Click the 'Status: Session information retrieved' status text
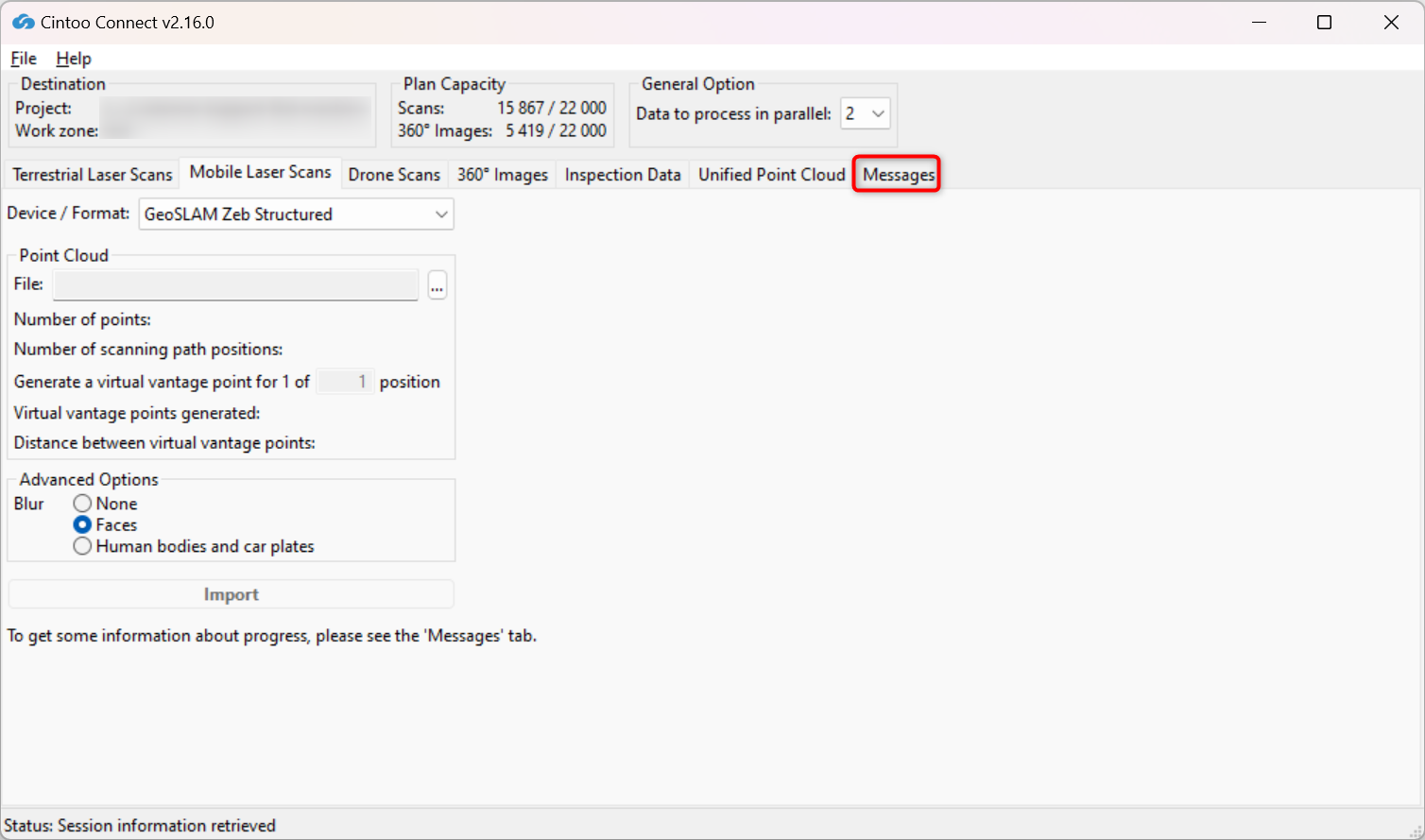The image size is (1425, 840). (x=140, y=826)
